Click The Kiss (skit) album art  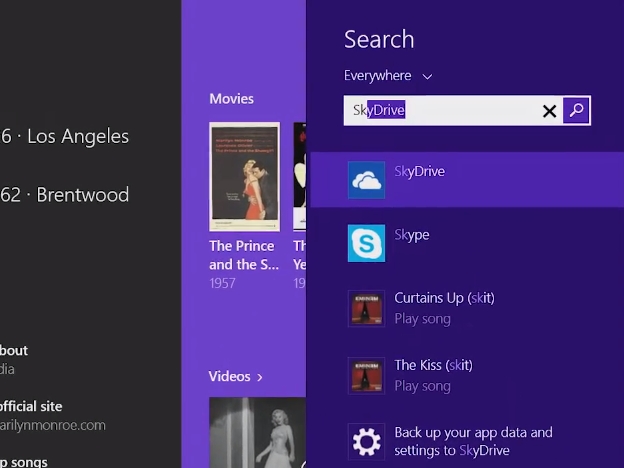point(366,376)
